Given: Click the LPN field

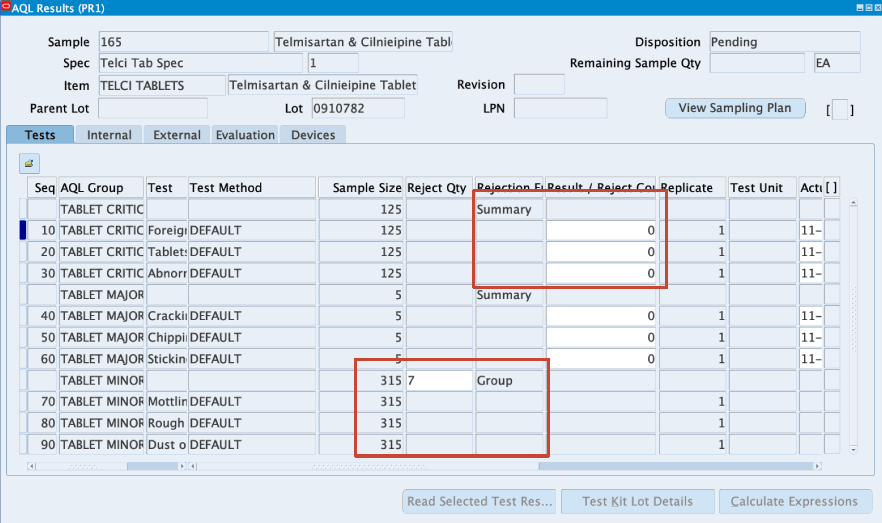Looking at the screenshot, I should point(560,109).
